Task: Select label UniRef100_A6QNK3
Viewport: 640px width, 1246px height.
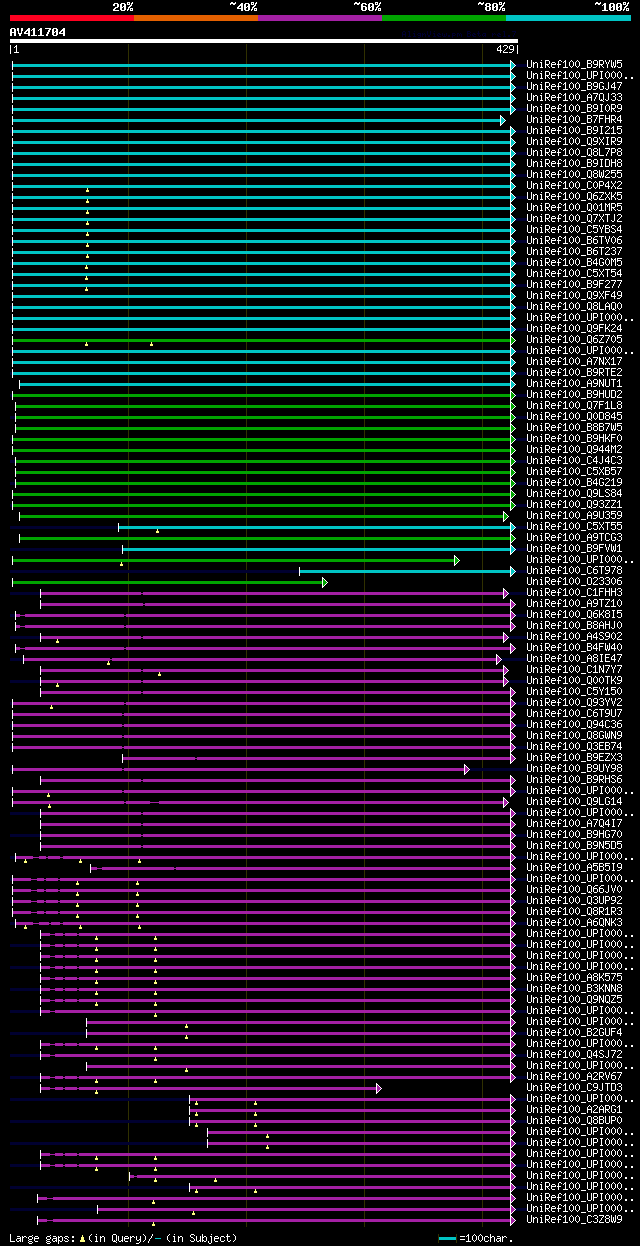Action: (574, 923)
